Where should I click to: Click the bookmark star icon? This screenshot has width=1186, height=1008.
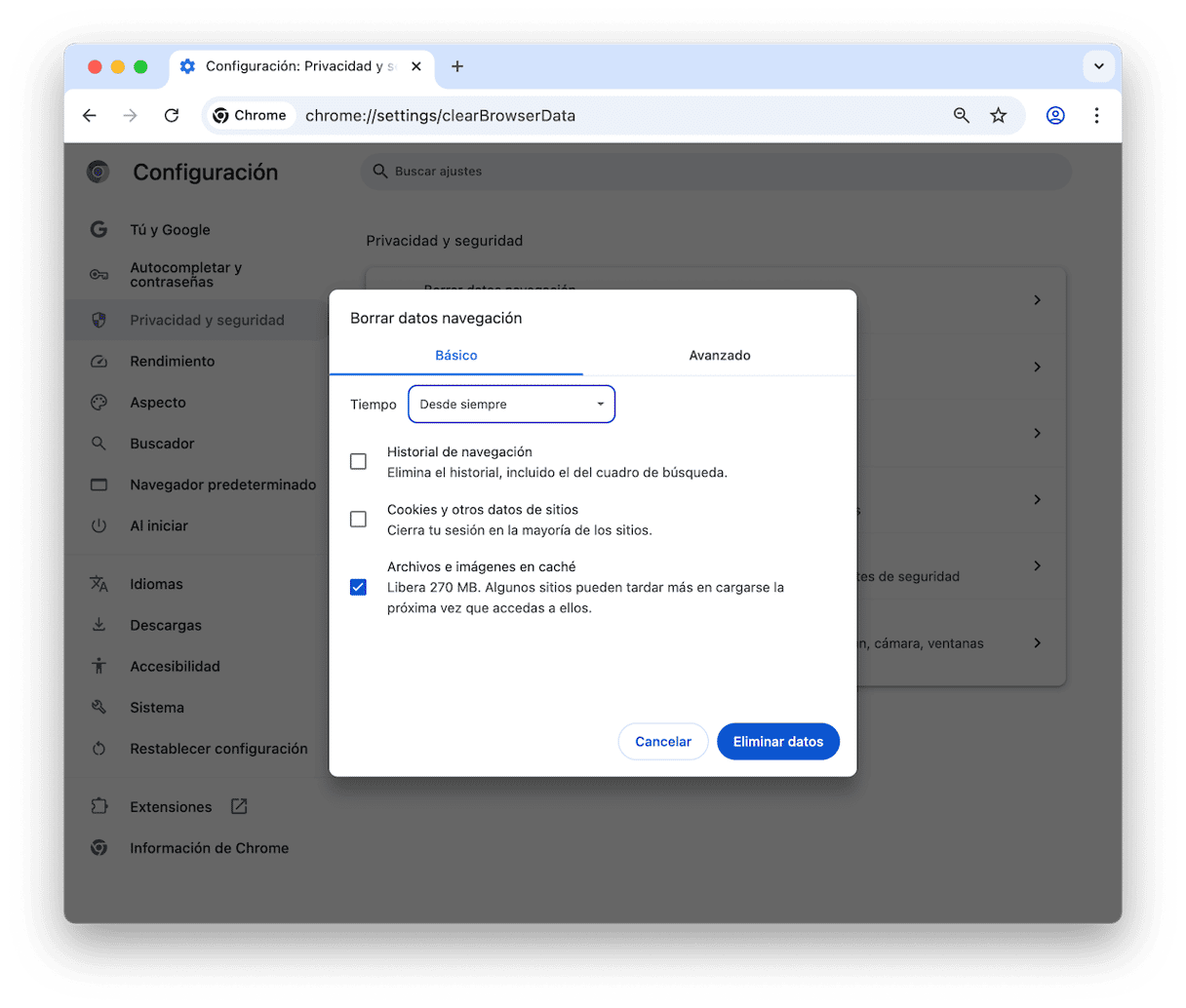[x=998, y=115]
